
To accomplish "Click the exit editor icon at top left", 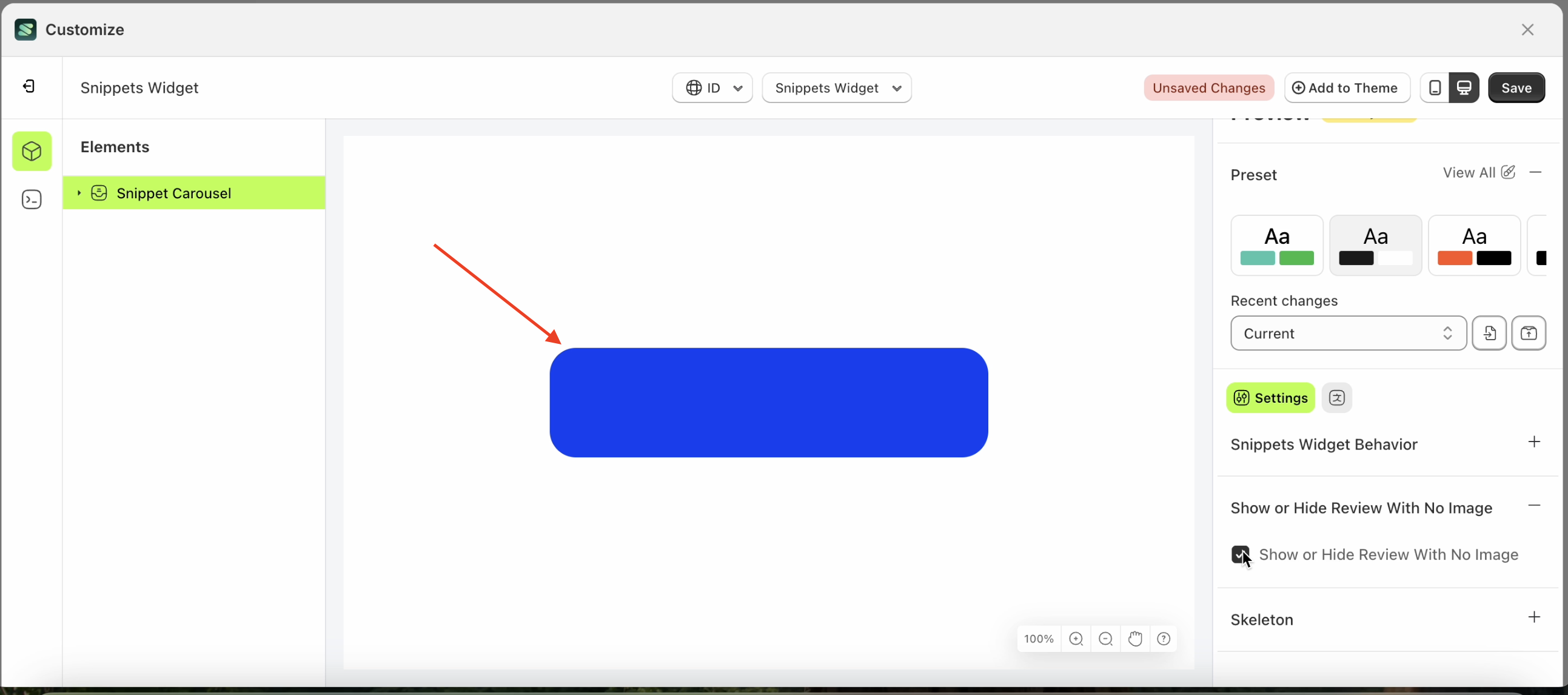I will [x=28, y=86].
